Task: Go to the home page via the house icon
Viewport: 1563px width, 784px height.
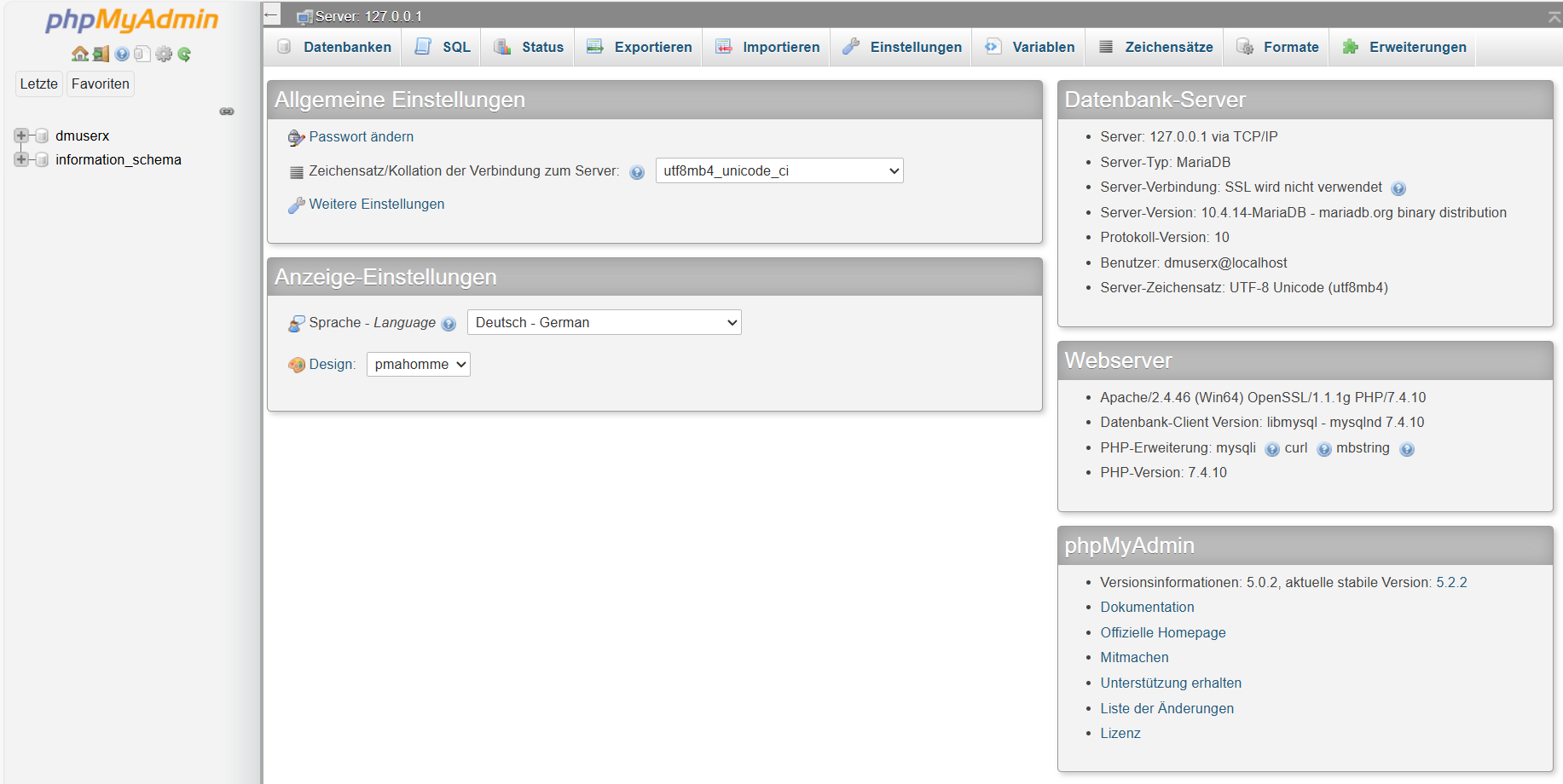Action: (x=80, y=54)
